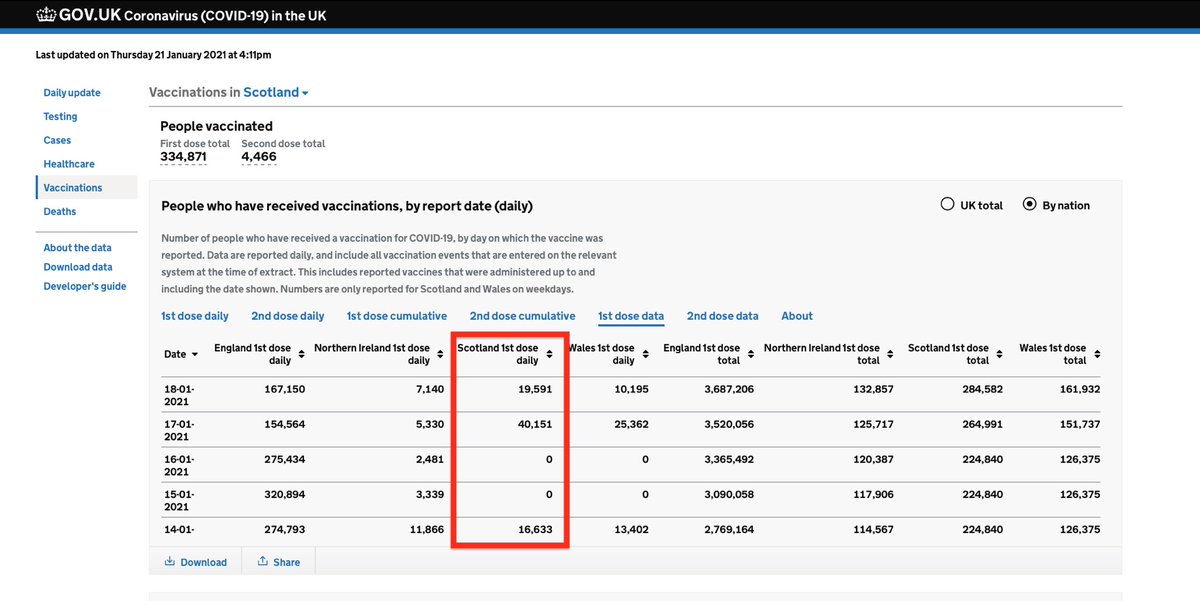Select the By nation radio button

(1029, 205)
